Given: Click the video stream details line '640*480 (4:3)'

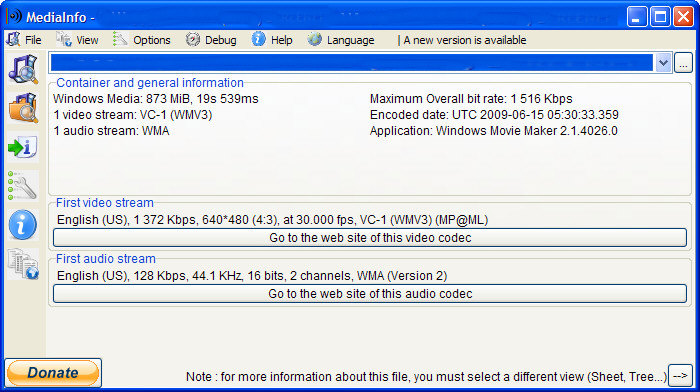Looking at the screenshot, I should (x=272, y=220).
